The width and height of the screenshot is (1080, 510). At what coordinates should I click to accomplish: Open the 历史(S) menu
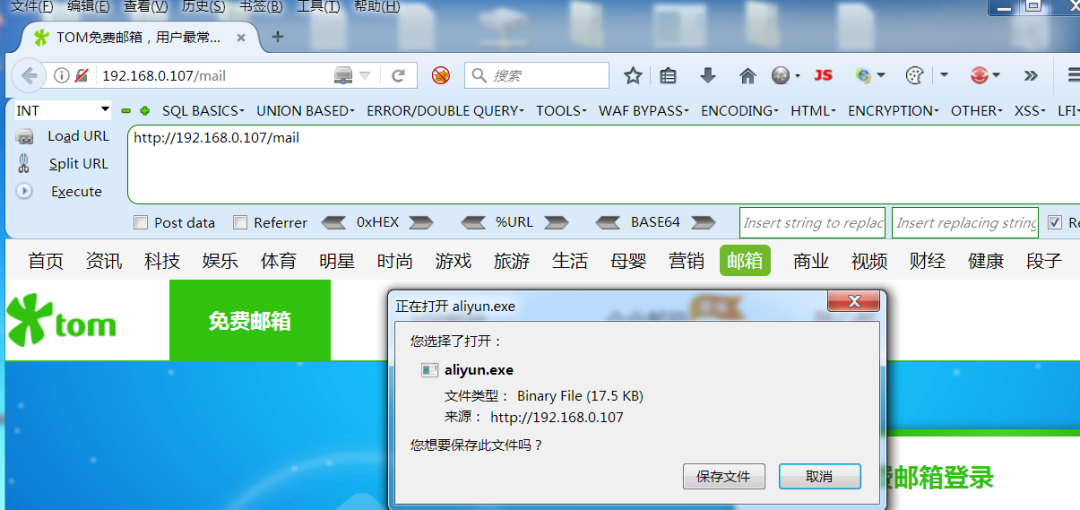[x=203, y=7]
